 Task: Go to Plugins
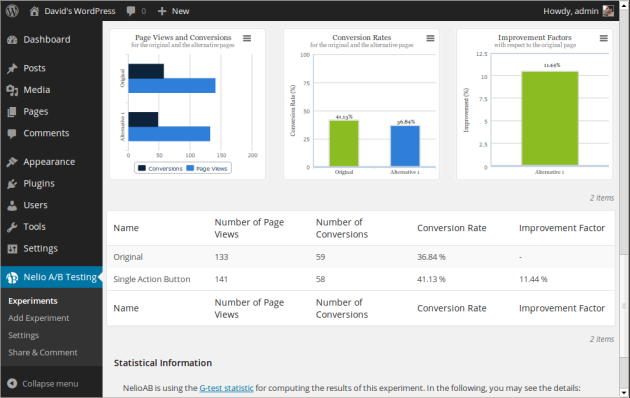pyautogui.click(x=39, y=184)
